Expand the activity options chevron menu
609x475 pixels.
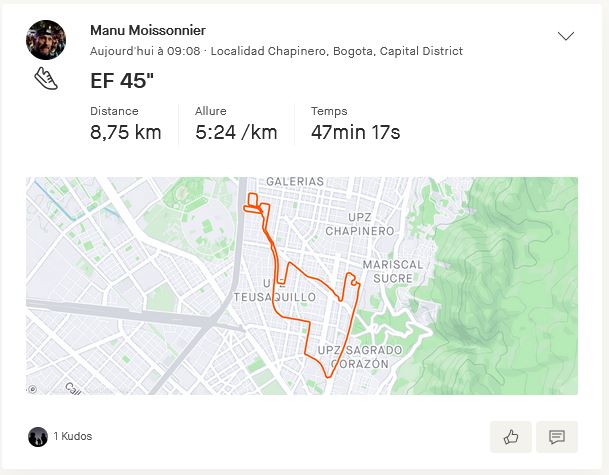566,36
